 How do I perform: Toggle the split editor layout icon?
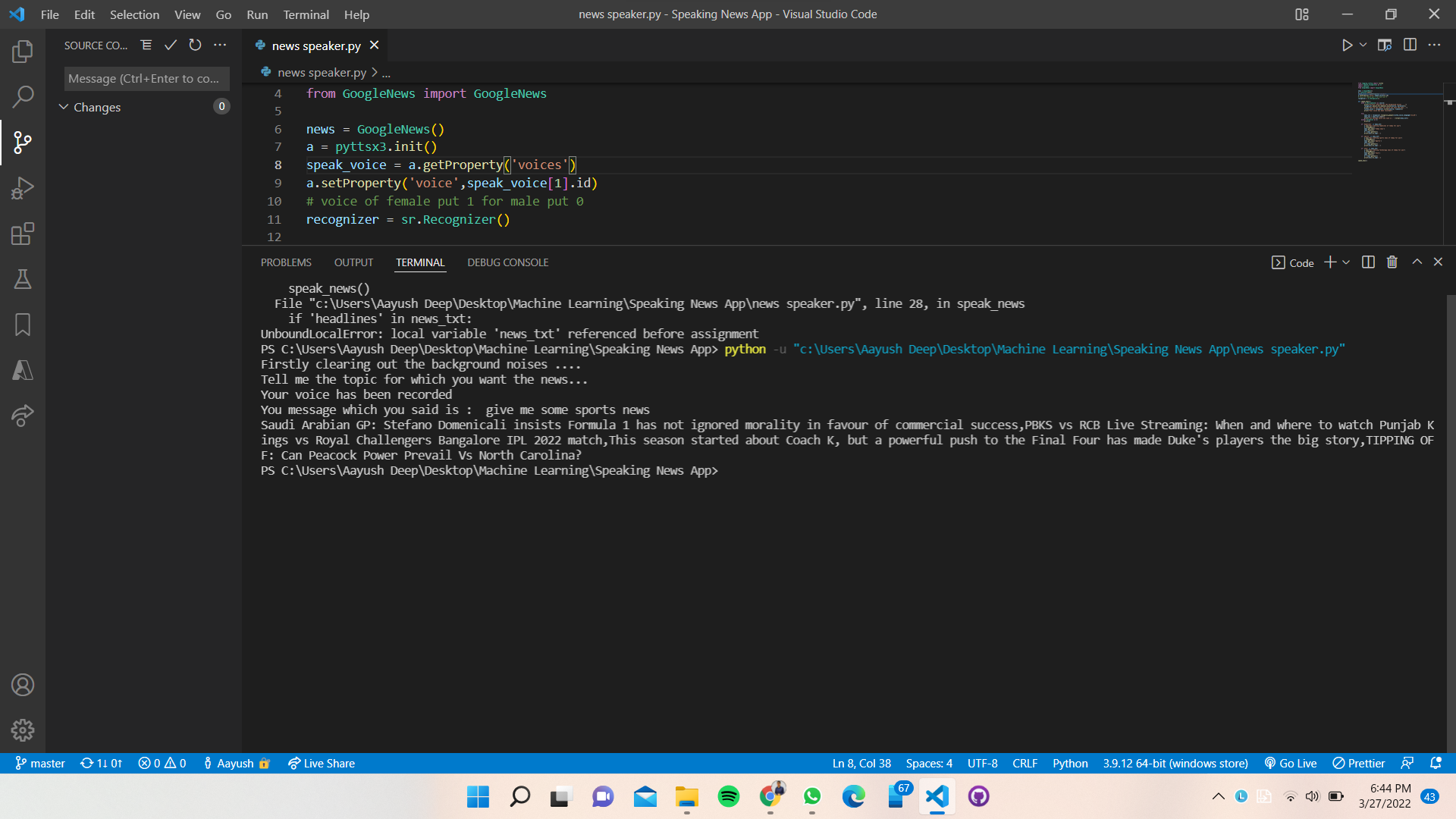click(x=1410, y=45)
